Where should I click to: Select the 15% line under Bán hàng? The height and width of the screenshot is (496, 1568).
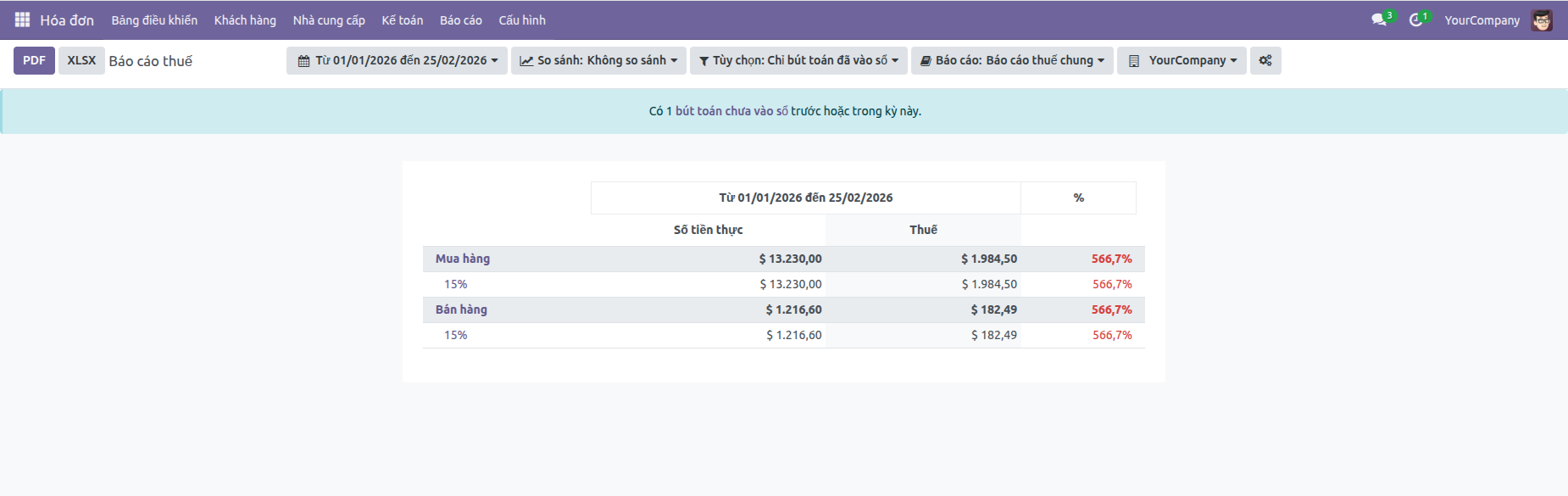tap(456, 335)
